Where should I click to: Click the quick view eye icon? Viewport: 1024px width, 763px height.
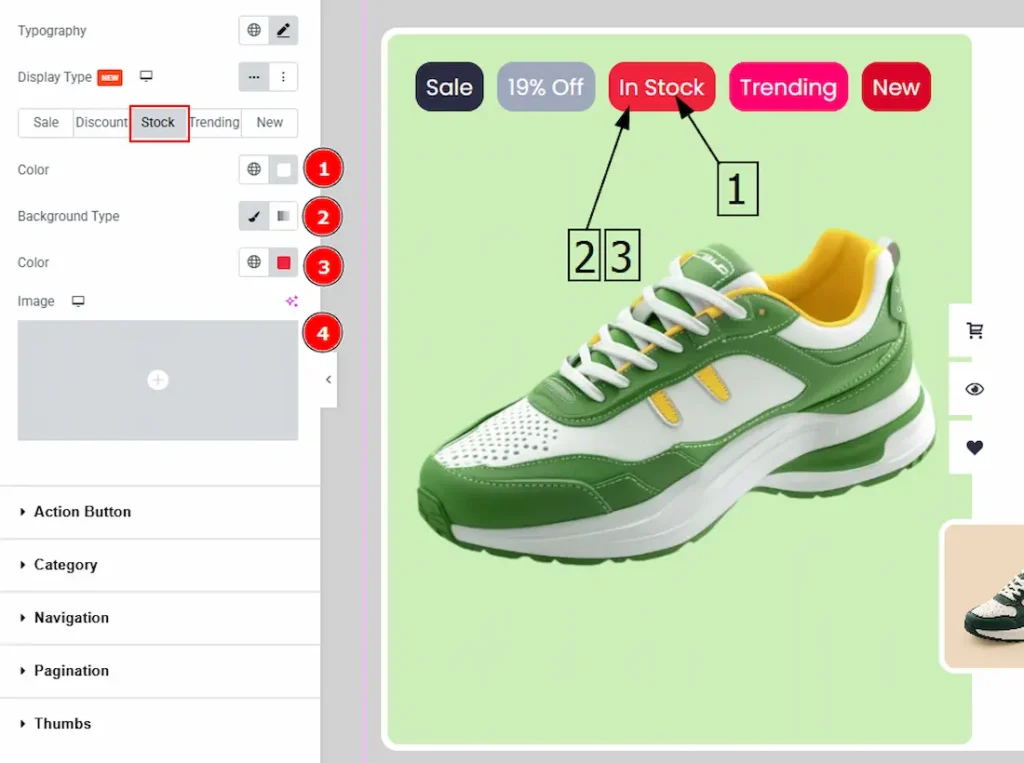pyautogui.click(x=974, y=389)
